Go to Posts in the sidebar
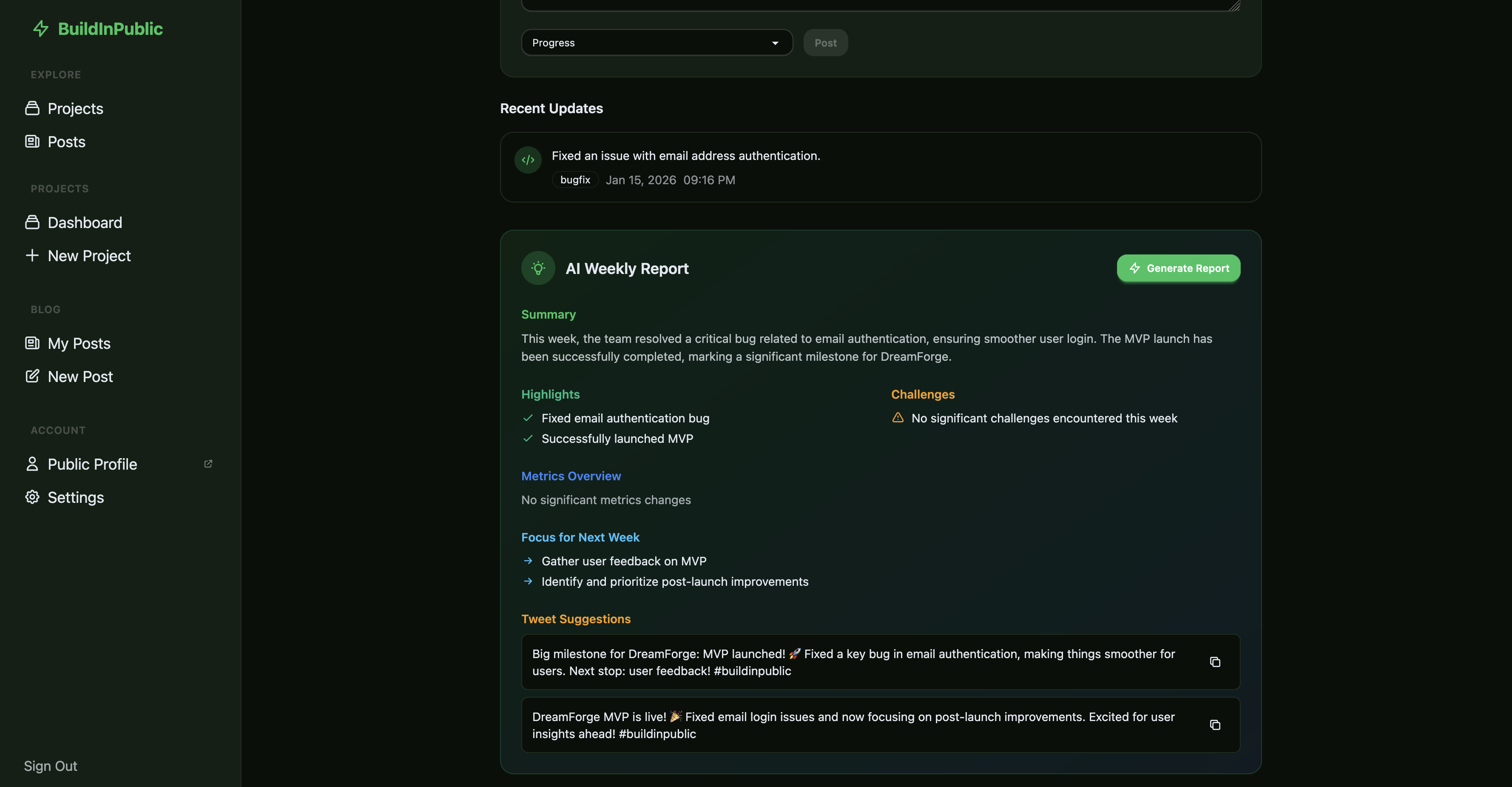This screenshot has width=1512, height=787. pos(66,142)
